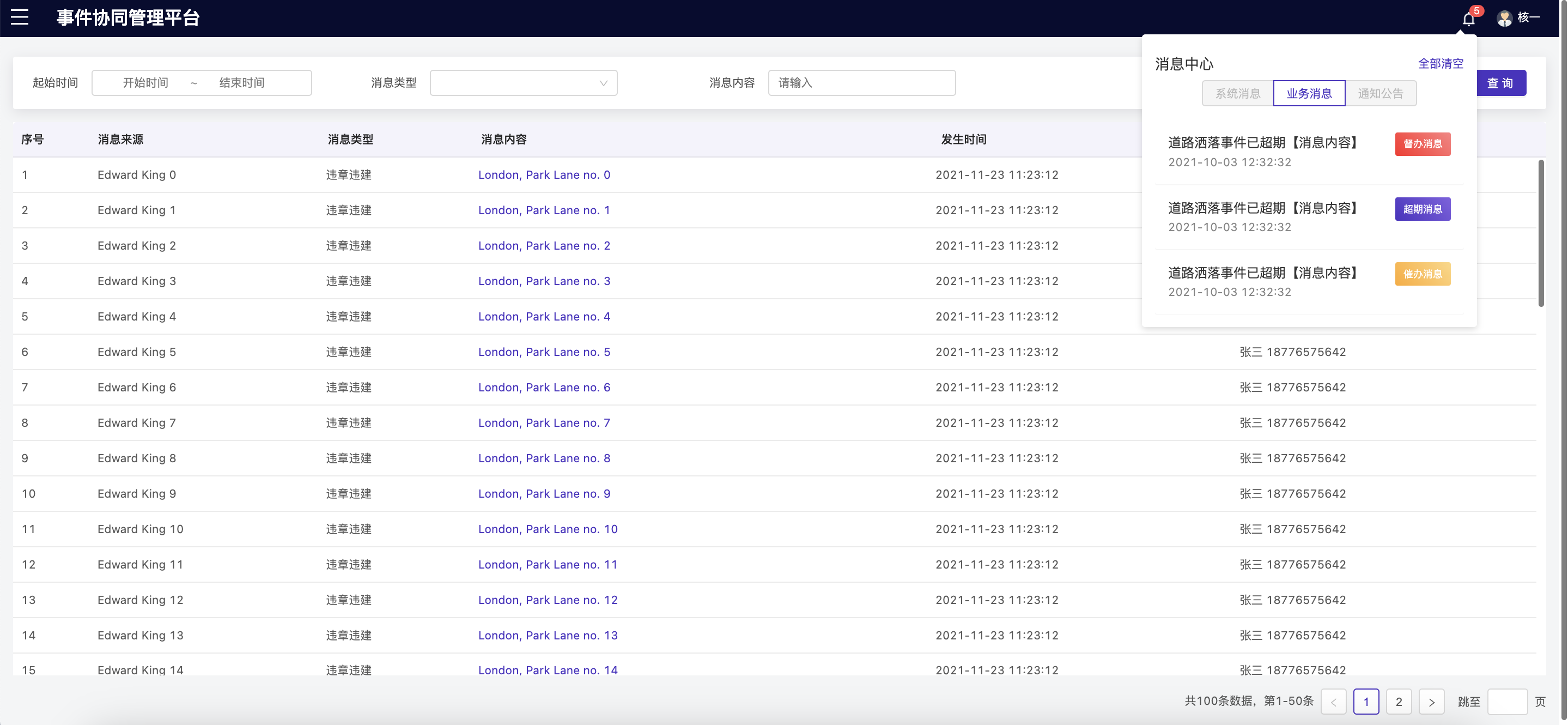This screenshot has height=725, width=1568.
Task: Click the table vertical scrollbar
Action: pyautogui.click(x=1541, y=233)
